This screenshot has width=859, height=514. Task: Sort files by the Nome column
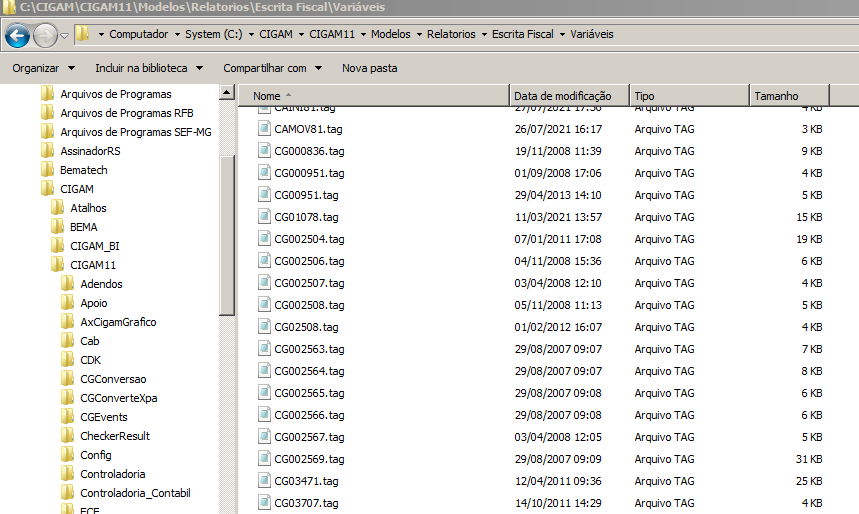tap(374, 95)
